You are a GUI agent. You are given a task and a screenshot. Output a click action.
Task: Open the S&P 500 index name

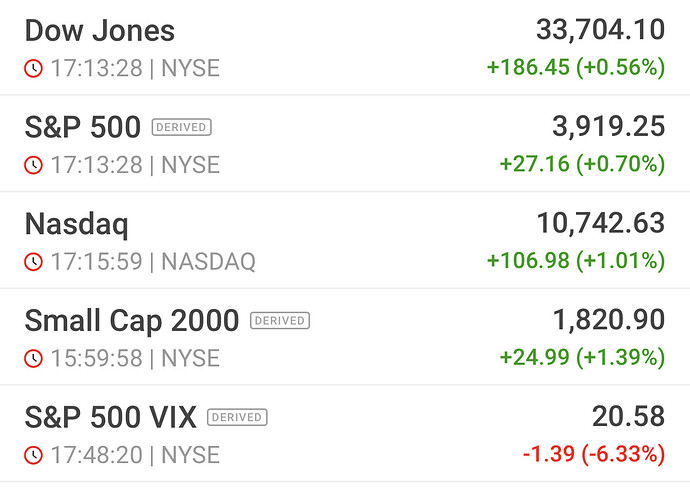81,127
